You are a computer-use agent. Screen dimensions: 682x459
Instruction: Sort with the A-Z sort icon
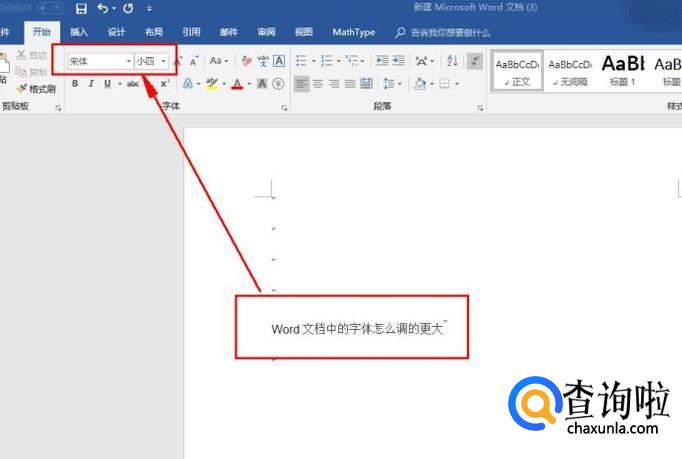(452, 61)
